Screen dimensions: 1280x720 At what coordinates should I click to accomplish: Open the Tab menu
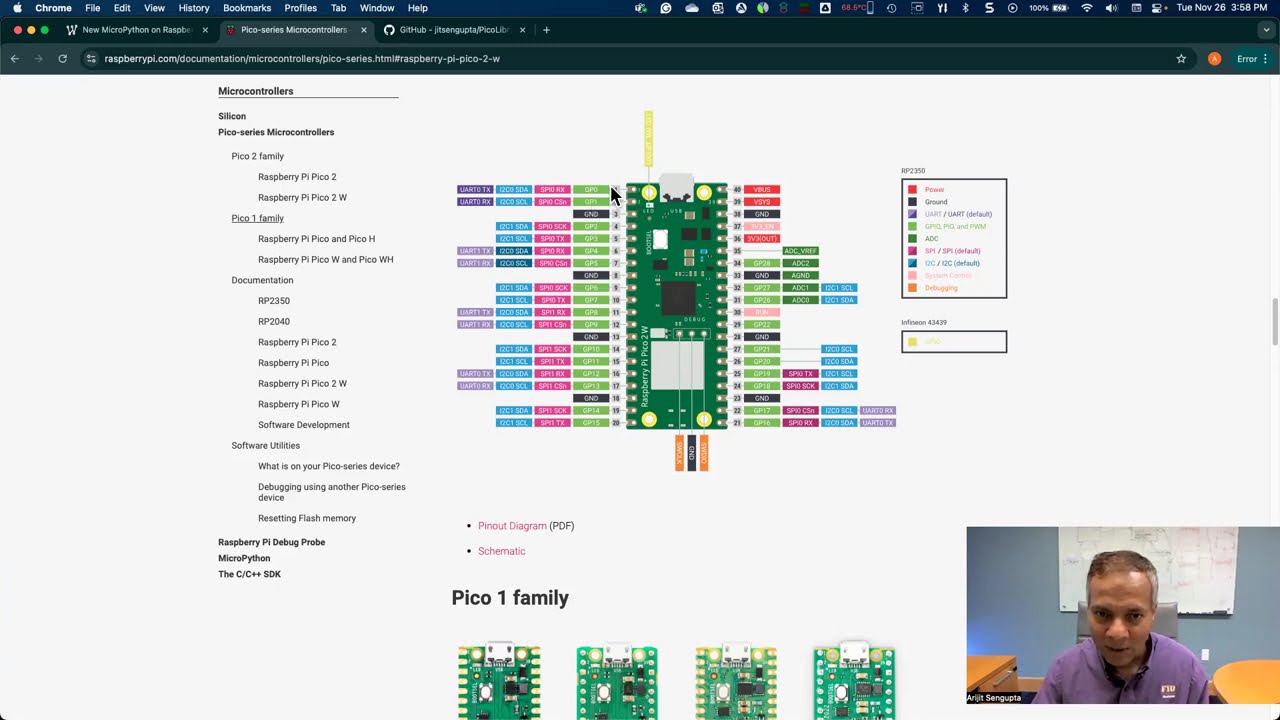tap(338, 8)
